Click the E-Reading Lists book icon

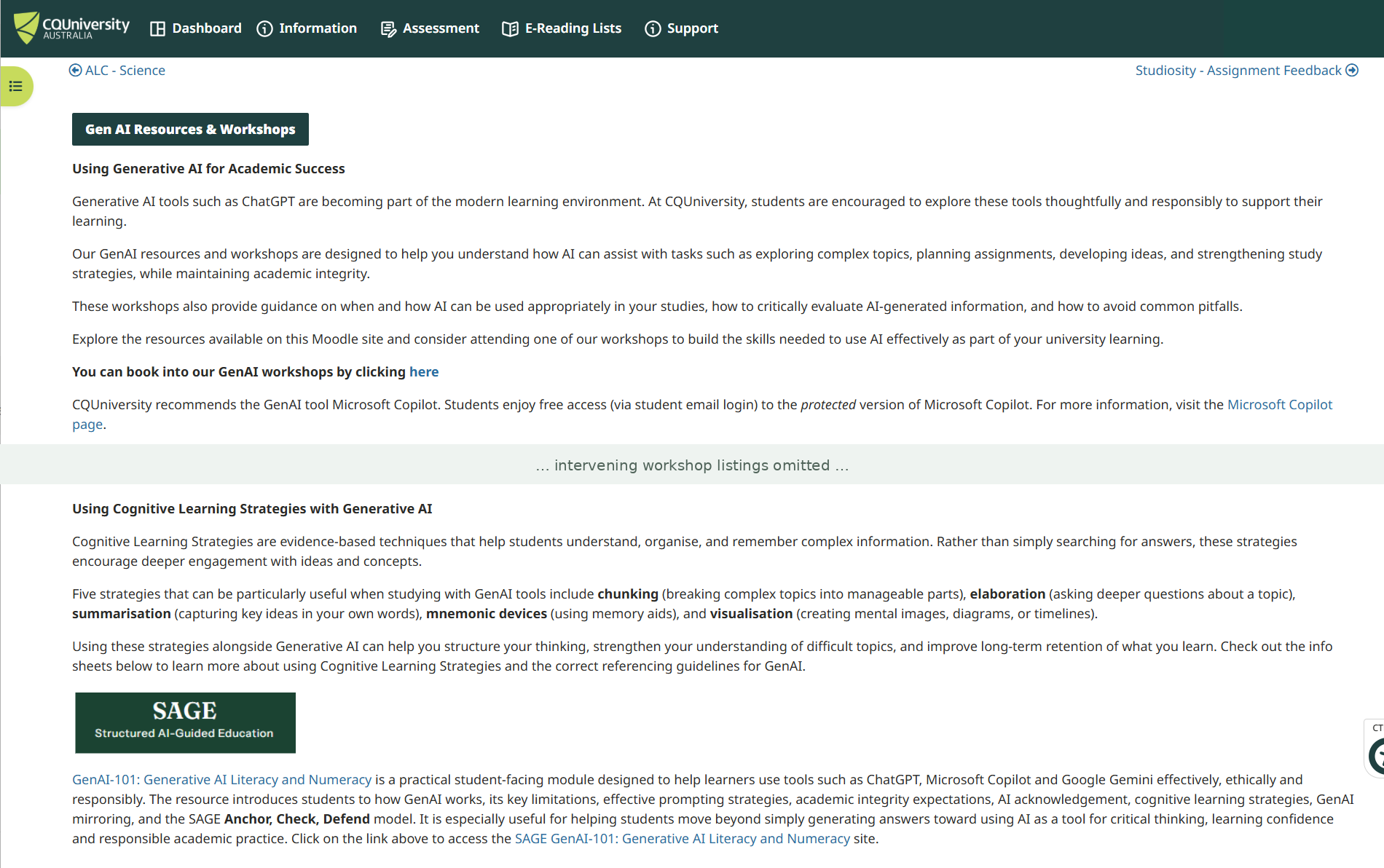coord(510,28)
